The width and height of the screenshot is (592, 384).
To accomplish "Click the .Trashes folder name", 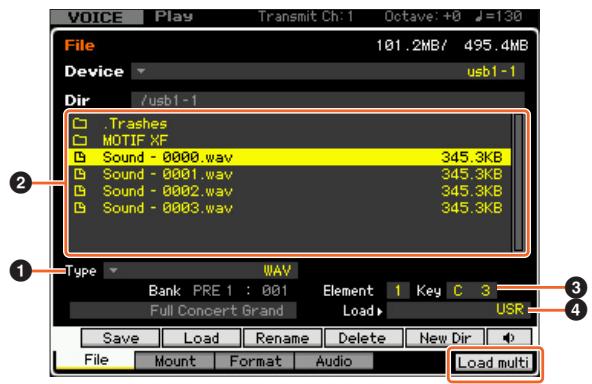I will [135, 123].
